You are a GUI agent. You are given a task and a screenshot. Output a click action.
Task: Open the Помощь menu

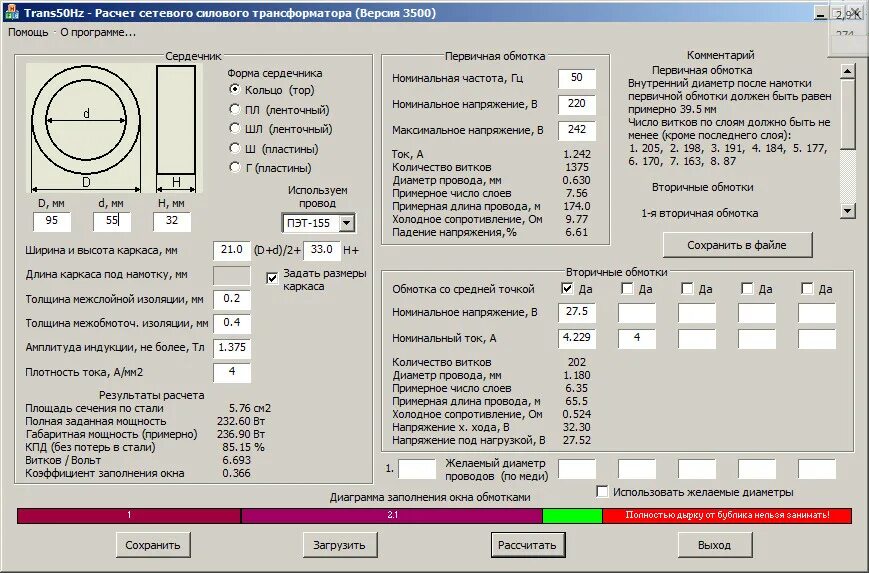(28, 32)
